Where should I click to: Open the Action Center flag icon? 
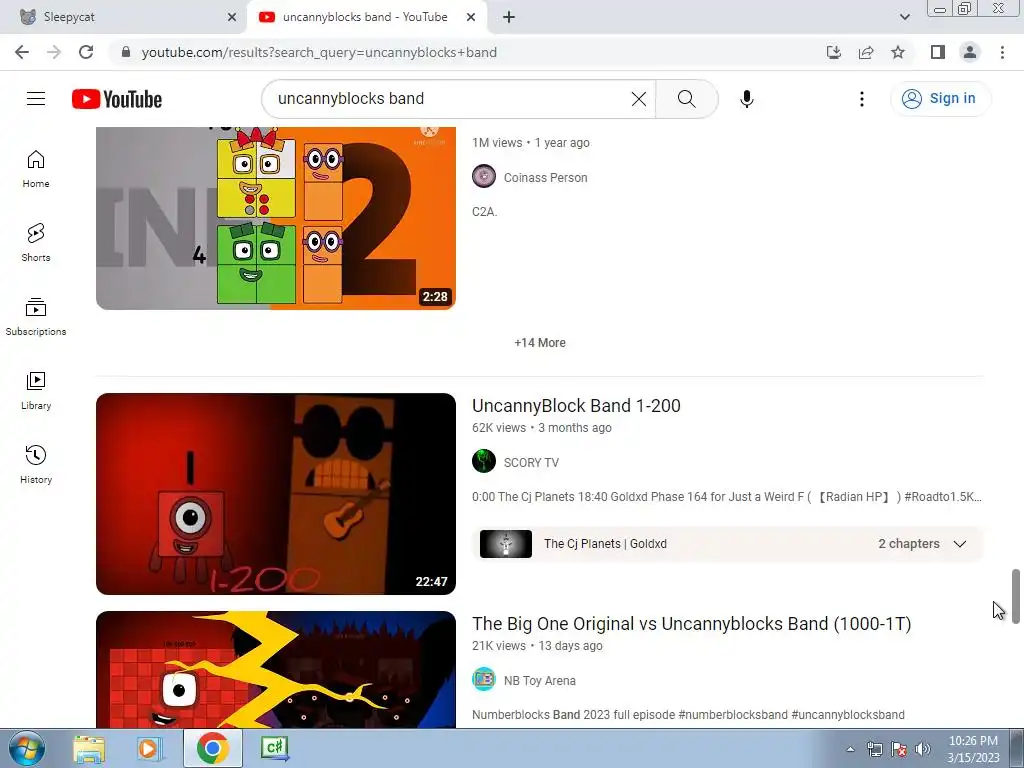pyautogui.click(x=899, y=749)
